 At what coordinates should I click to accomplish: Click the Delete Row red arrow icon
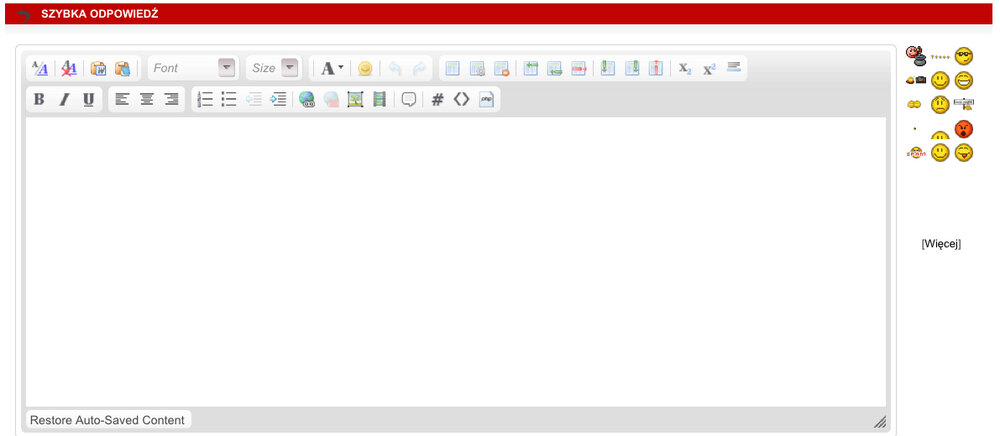[x=578, y=68]
